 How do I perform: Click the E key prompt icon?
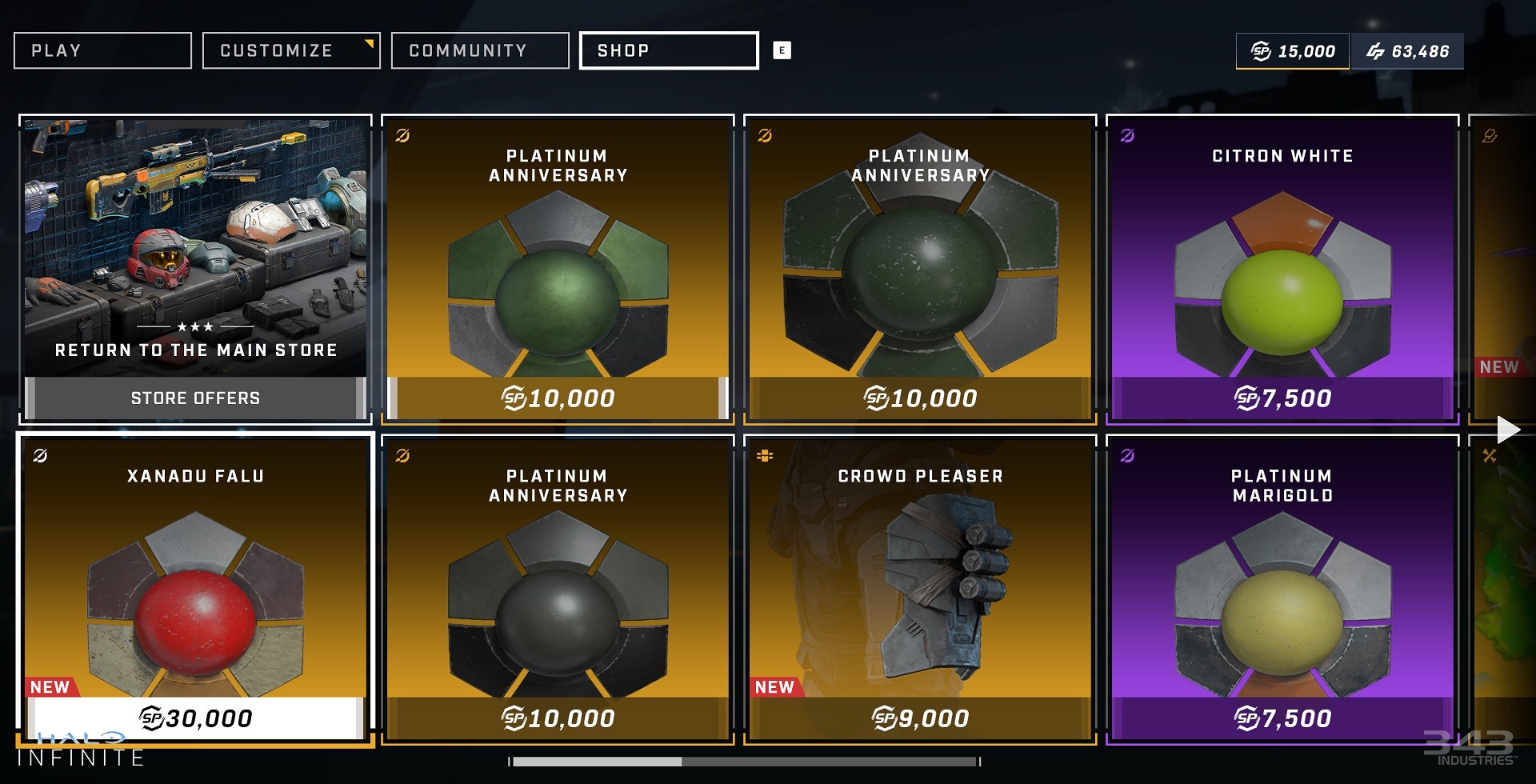782,50
